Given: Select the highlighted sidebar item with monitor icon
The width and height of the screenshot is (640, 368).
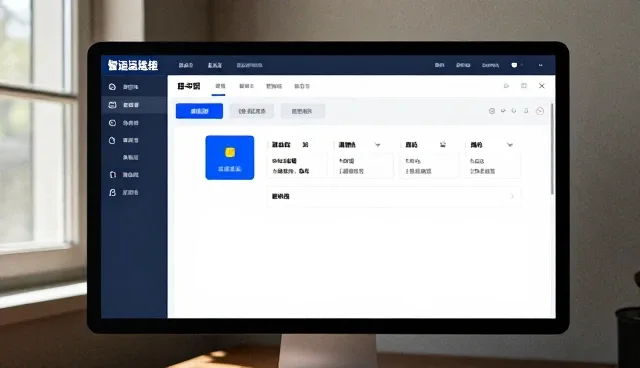Looking at the screenshot, I should (x=134, y=105).
